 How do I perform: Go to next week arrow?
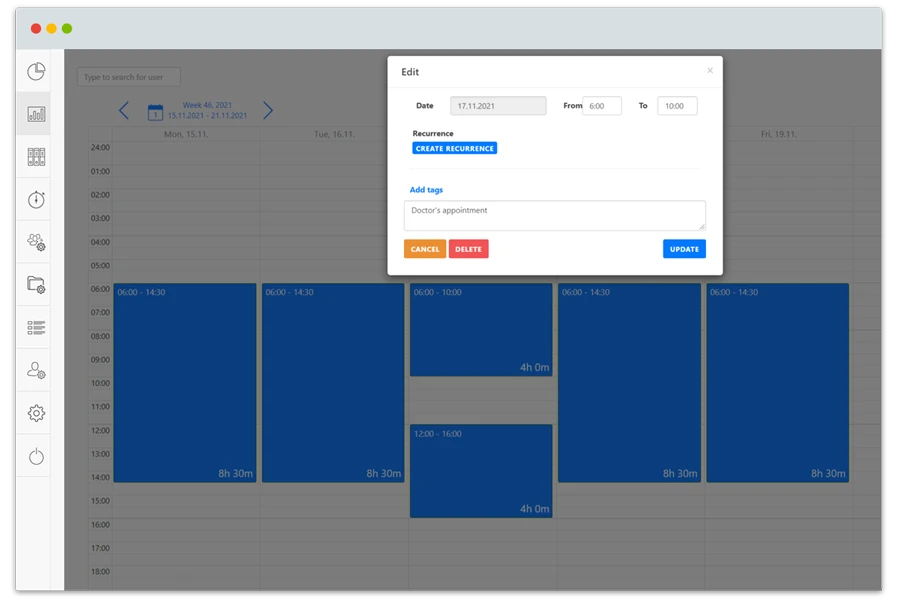tap(267, 110)
